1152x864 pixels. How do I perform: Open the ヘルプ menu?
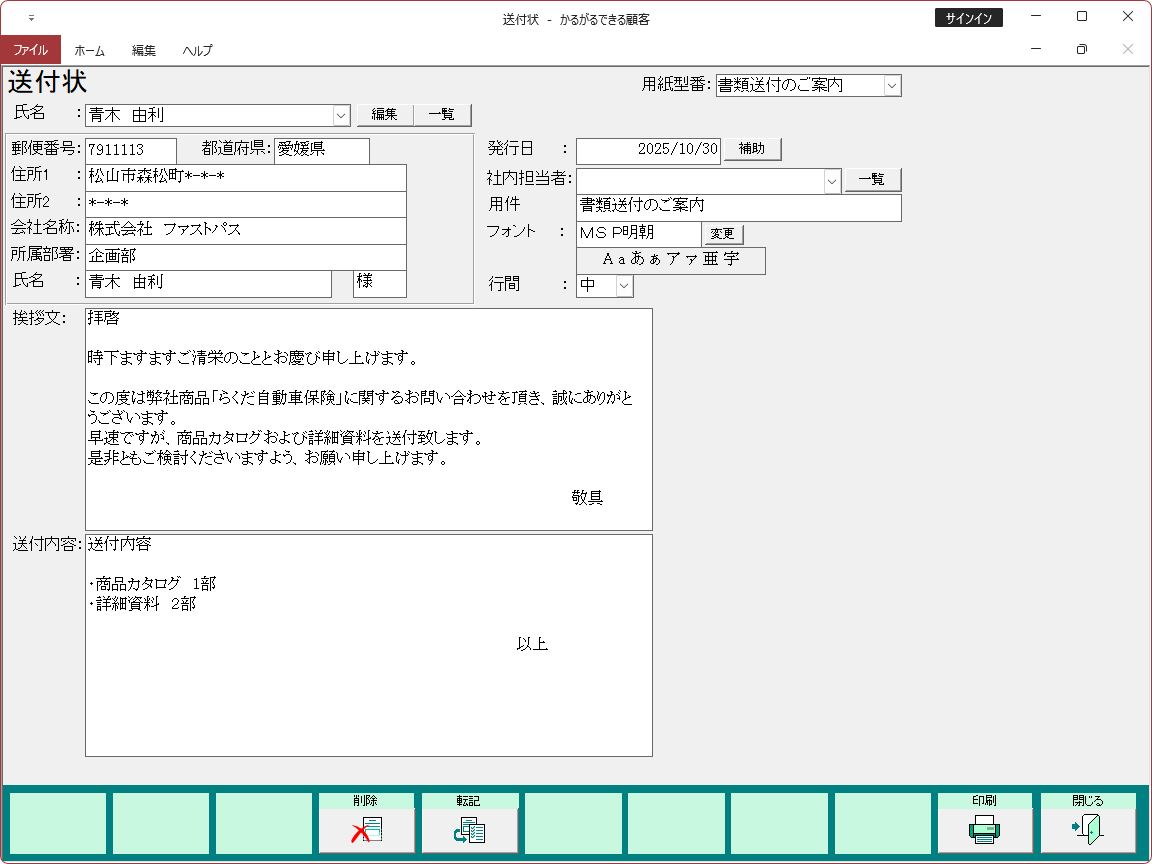pyautogui.click(x=197, y=50)
